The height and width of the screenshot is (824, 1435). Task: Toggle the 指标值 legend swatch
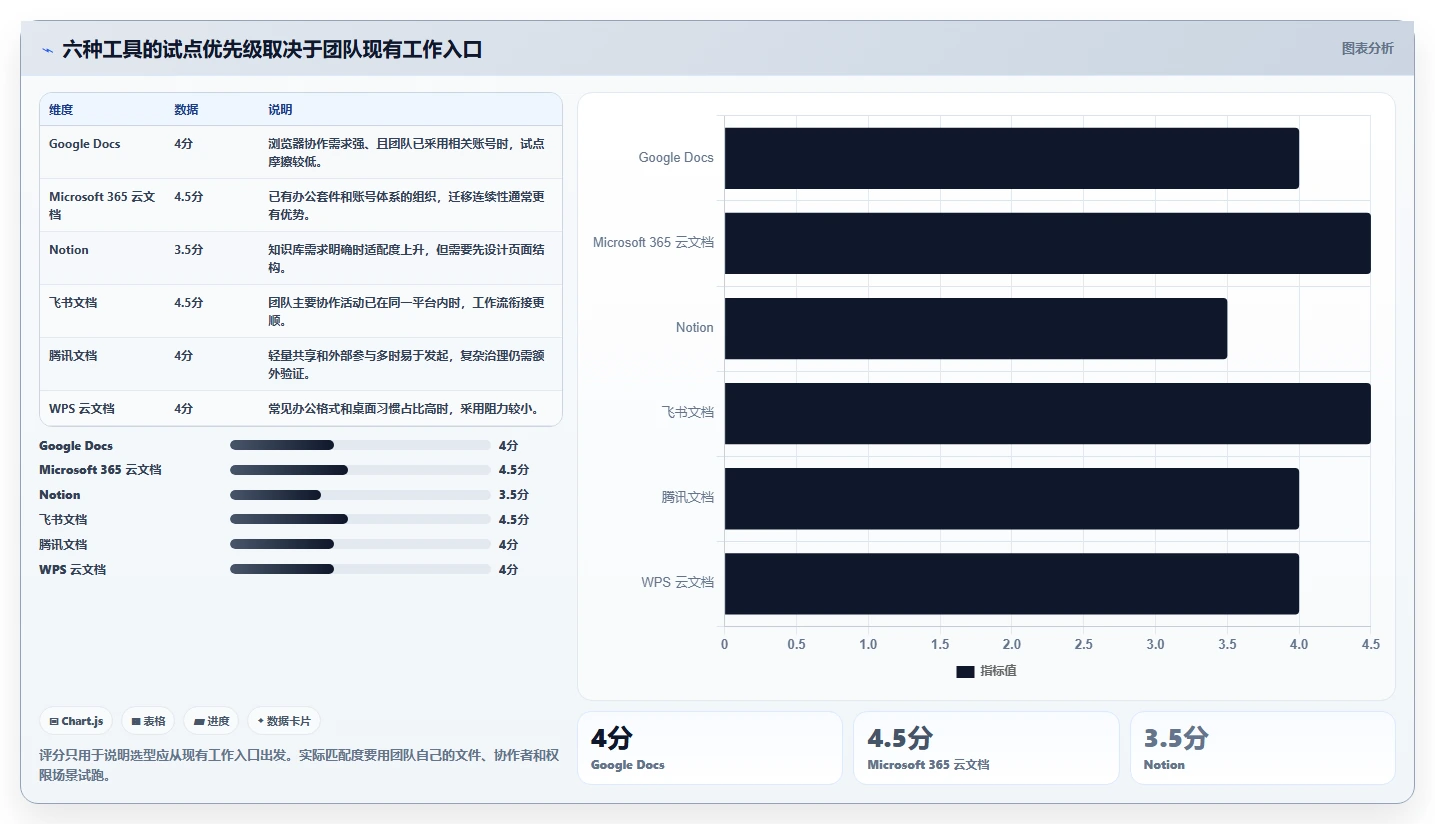tap(965, 672)
